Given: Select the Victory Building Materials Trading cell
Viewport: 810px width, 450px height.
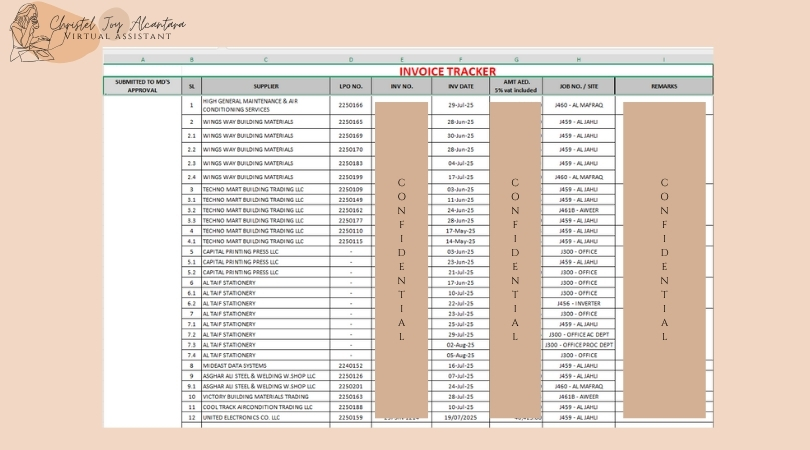Looking at the screenshot, I should pos(266,397).
